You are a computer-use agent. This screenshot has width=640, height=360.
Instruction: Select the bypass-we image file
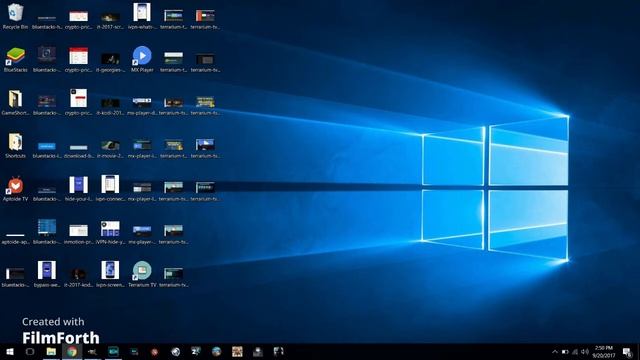pos(47,274)
